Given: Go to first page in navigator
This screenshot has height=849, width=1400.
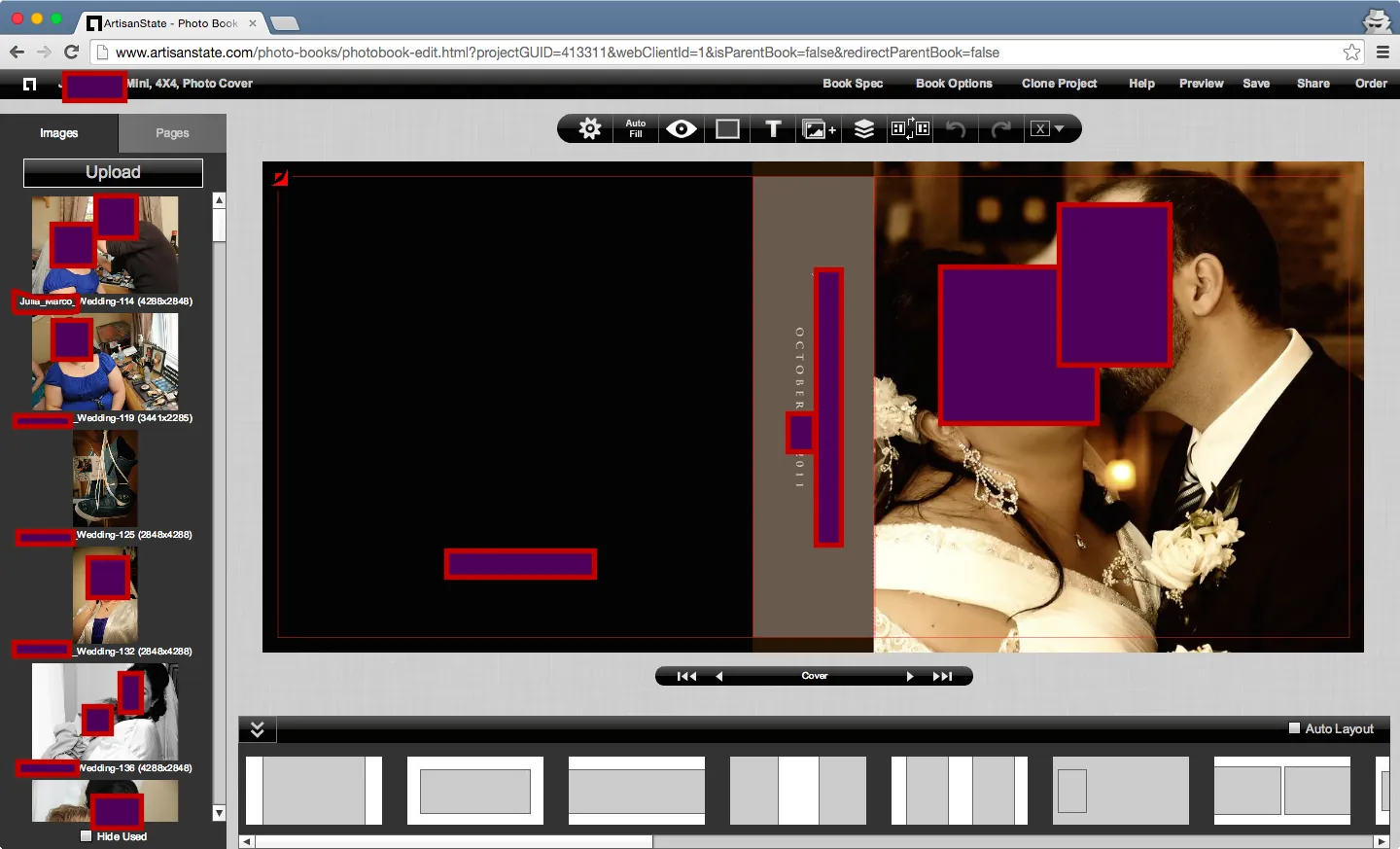Looking at the screenshot, I should pos(686,676).
